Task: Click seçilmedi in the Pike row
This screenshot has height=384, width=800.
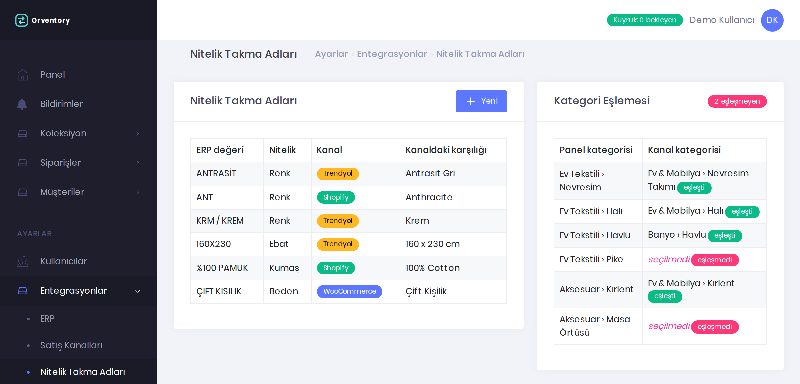Action: (x=669, y=260)
